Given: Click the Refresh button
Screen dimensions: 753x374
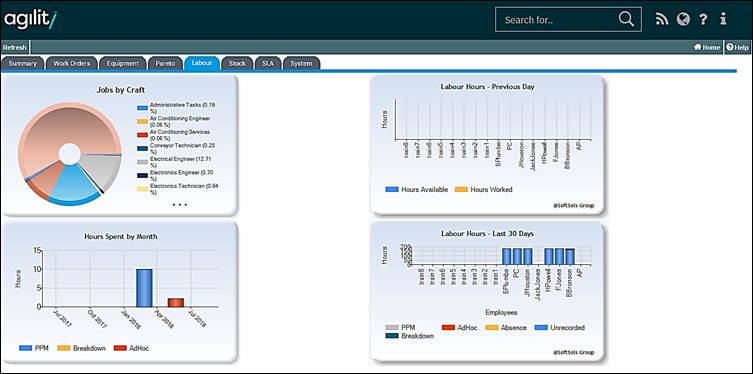Looking at the screenshot, I should [15, 48].
